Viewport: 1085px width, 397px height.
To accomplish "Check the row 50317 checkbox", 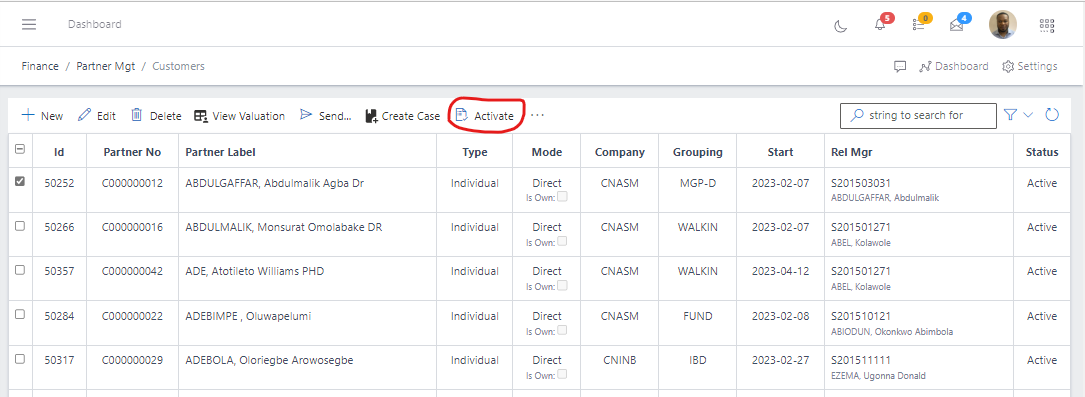I will coord(20,358).
